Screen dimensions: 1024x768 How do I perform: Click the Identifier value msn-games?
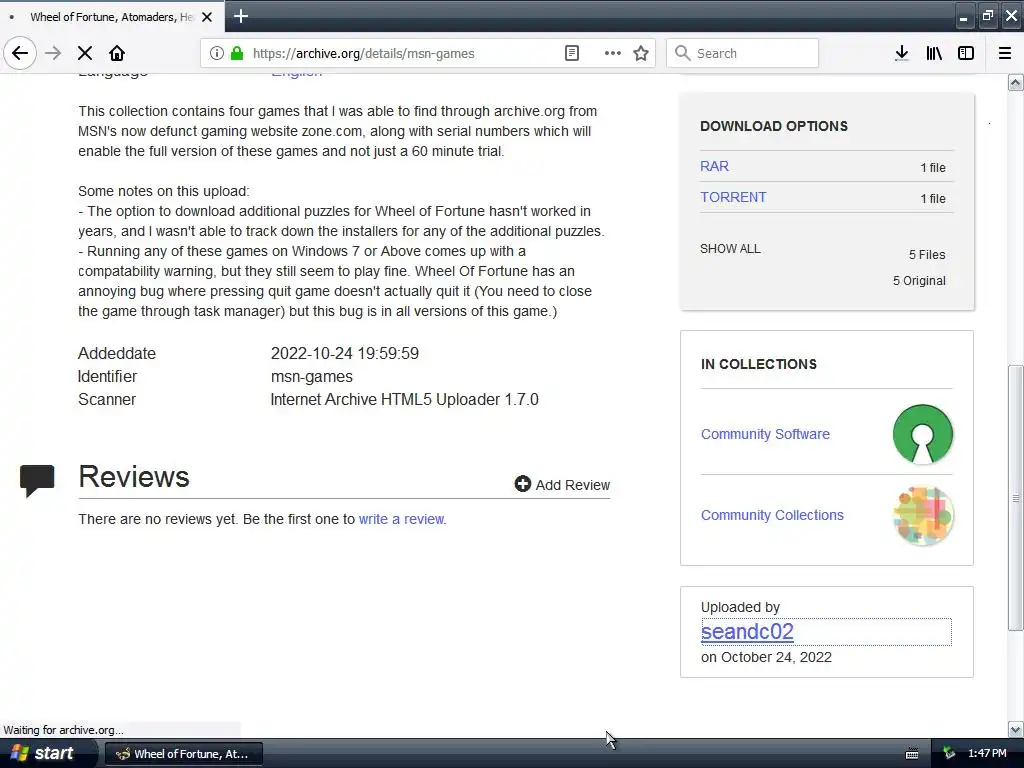tap(312, 376)
